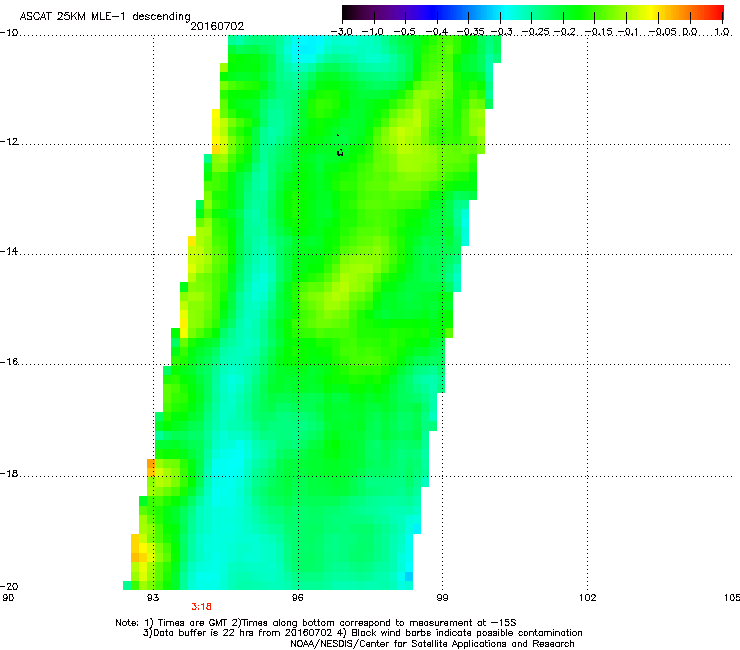This screenshot has height=650, width=740.
Task: Select the date 20160702 under the plot title
Action: click(x=217, y=26)
